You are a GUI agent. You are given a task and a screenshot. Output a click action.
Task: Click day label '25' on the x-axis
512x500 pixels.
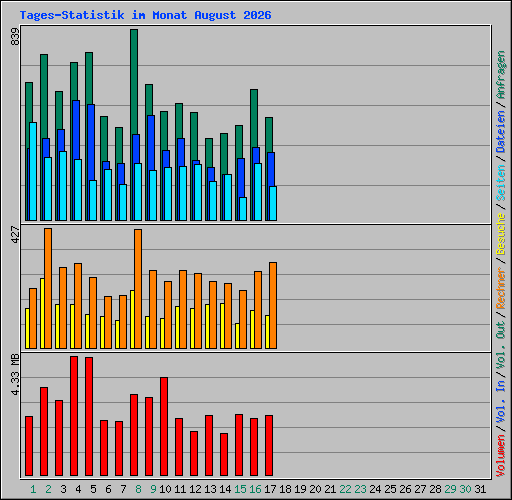tap(390, 489)
